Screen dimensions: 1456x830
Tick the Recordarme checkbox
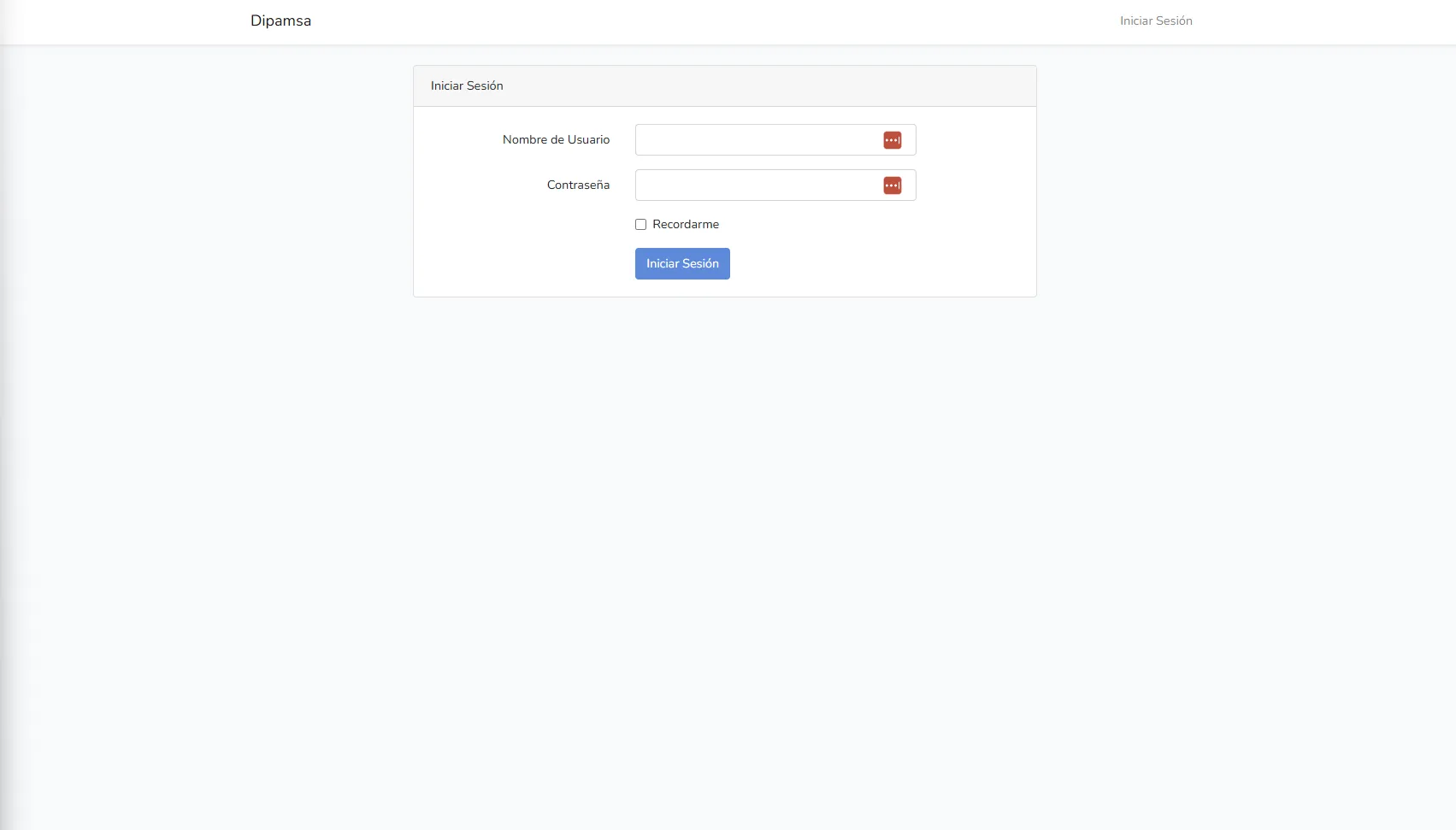pyautogui.click(x=640, y=225)
